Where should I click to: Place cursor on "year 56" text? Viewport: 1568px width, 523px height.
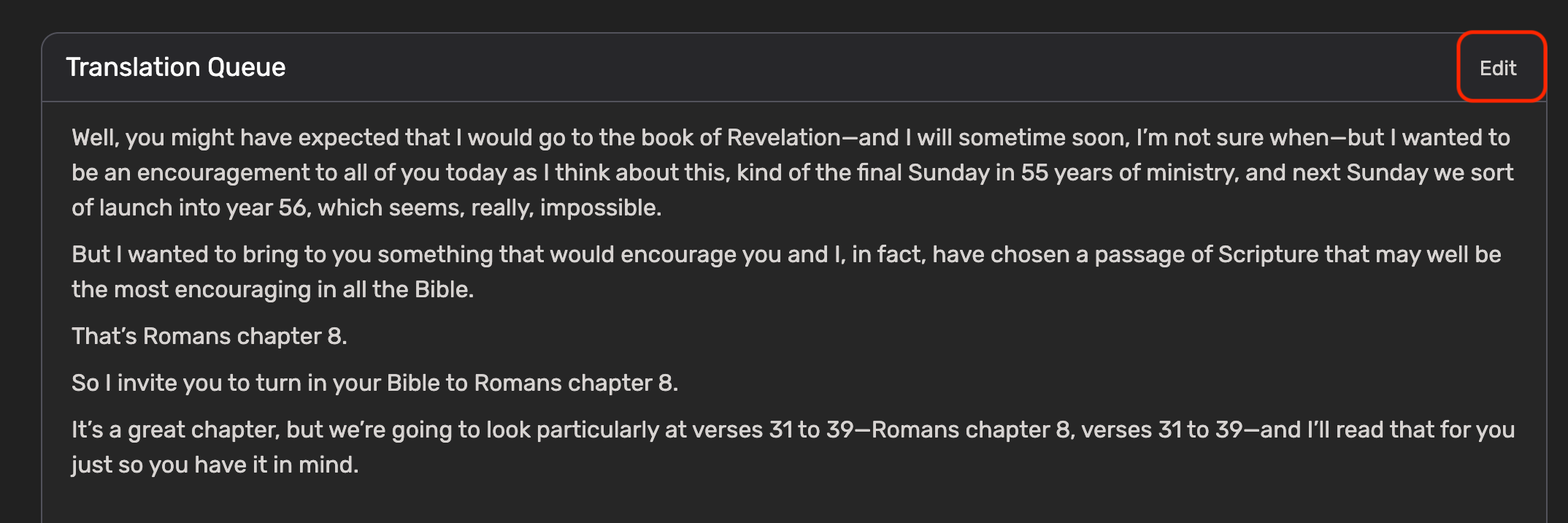[266, 207]
